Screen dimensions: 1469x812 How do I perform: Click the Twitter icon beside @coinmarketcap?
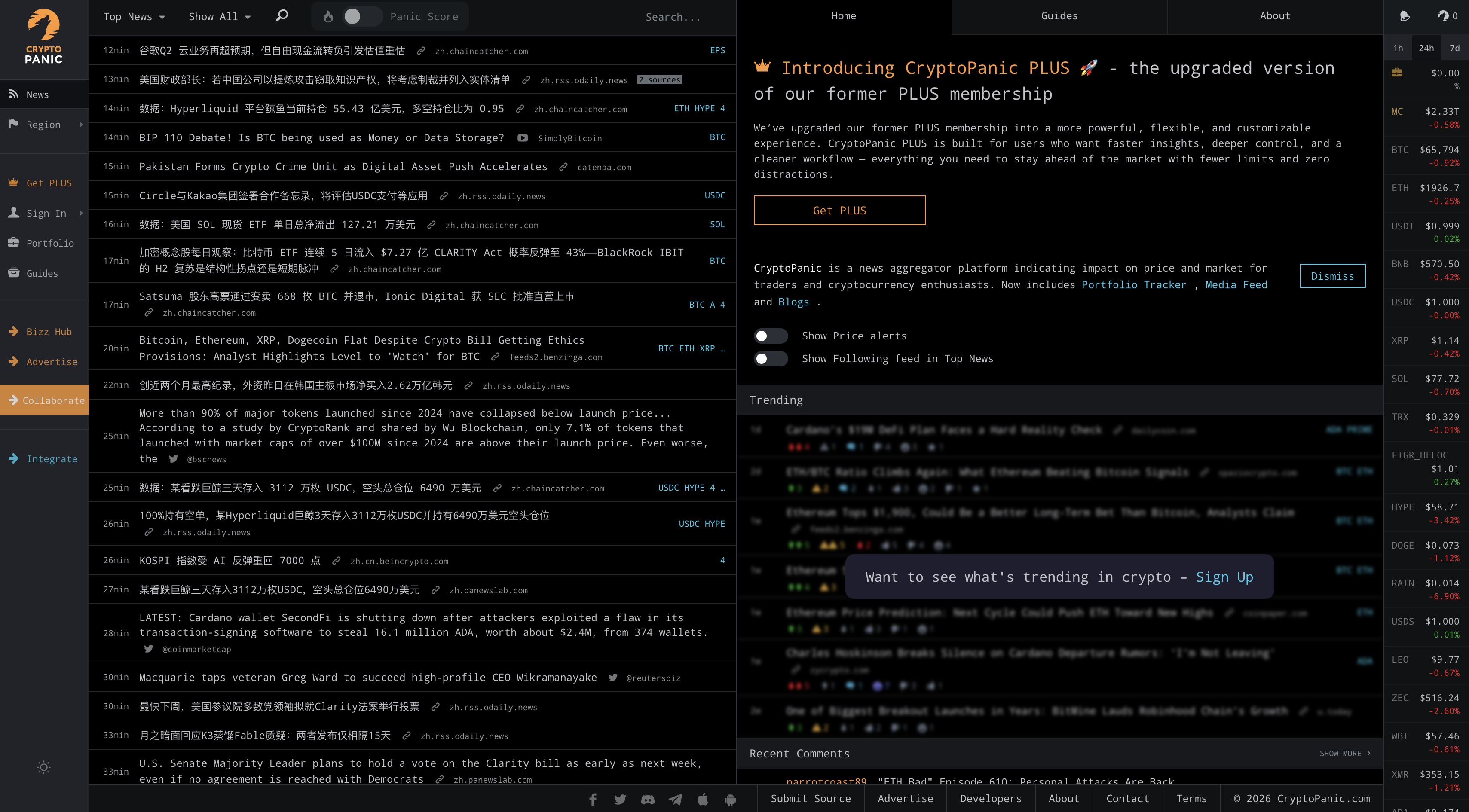149,649
